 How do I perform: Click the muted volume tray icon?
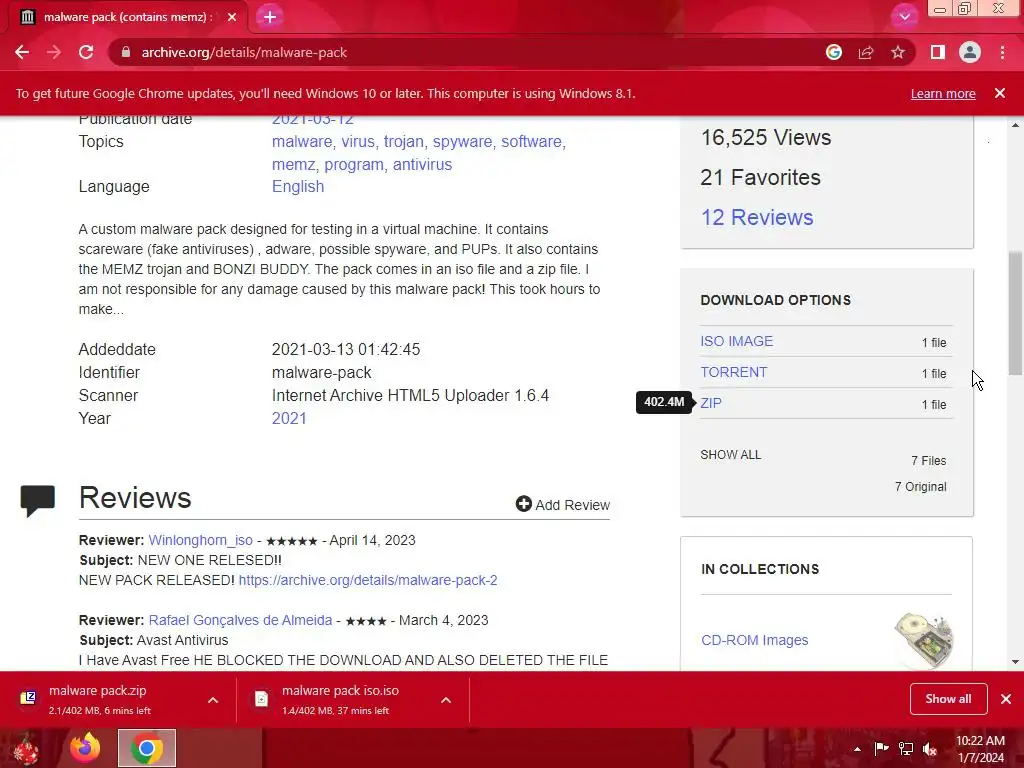(930, 749)
